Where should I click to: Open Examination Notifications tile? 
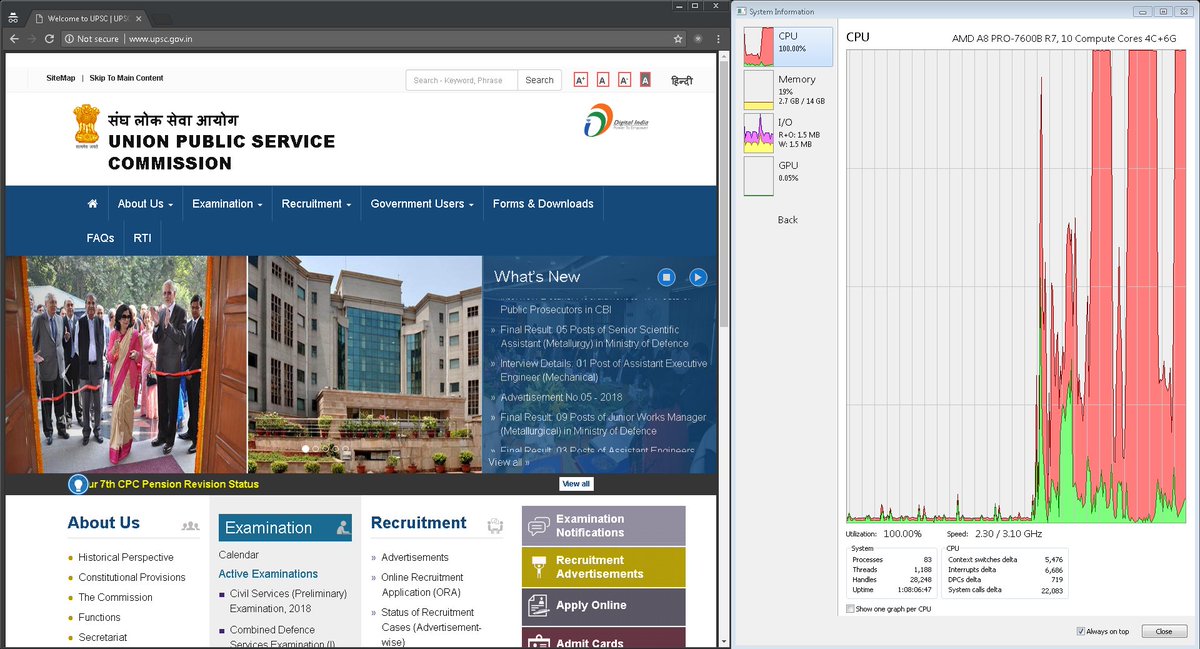604,525
